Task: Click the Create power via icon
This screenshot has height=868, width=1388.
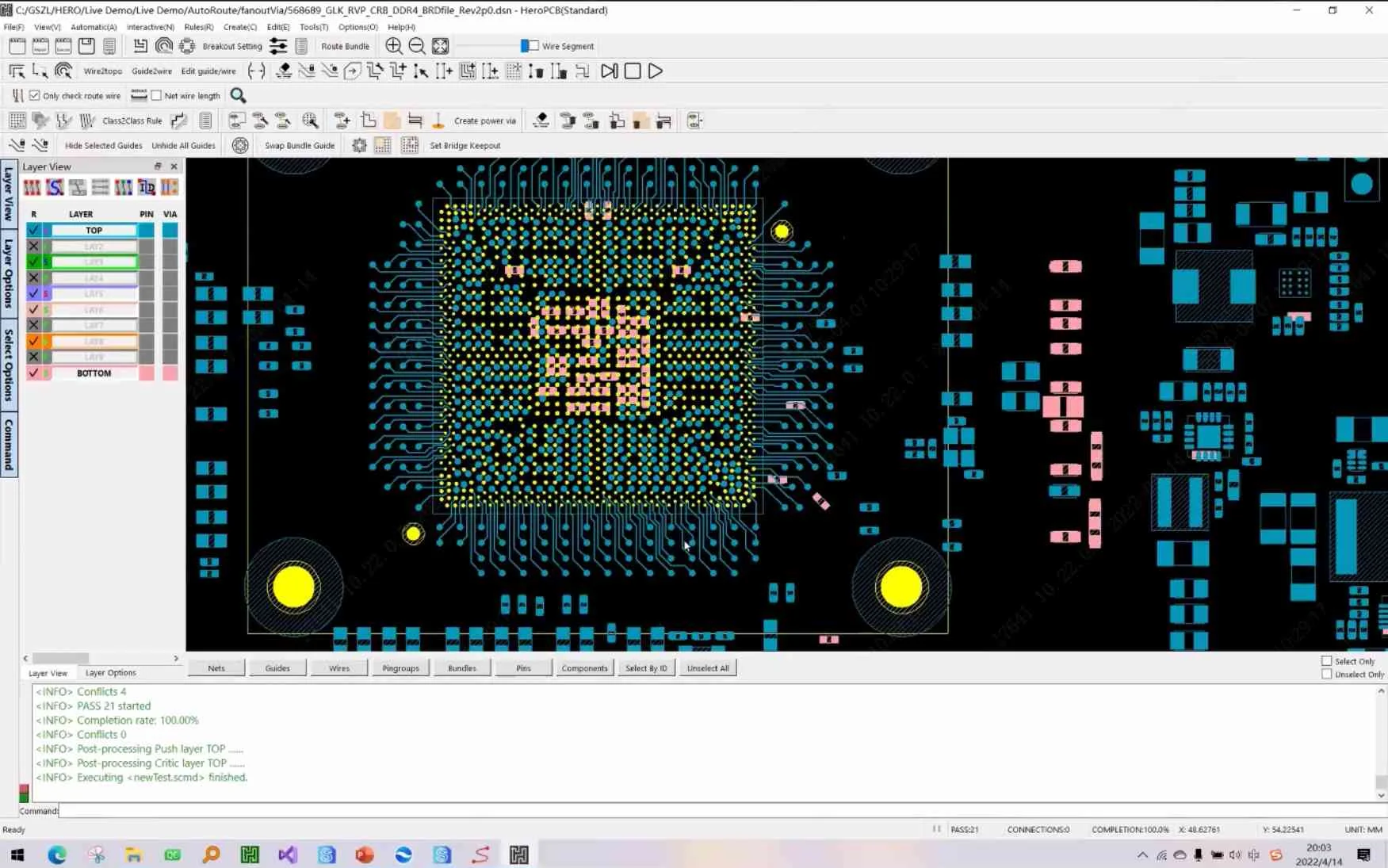Action: coord(438,120)
